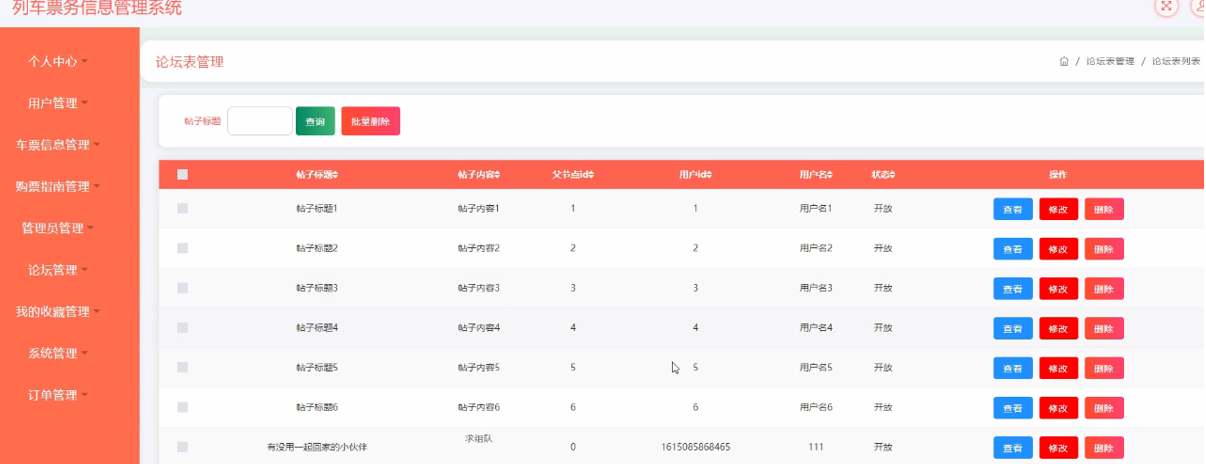Click the 求组队 content cell
This screenshot has width=1206, height=464.
(x=478, y=438)
